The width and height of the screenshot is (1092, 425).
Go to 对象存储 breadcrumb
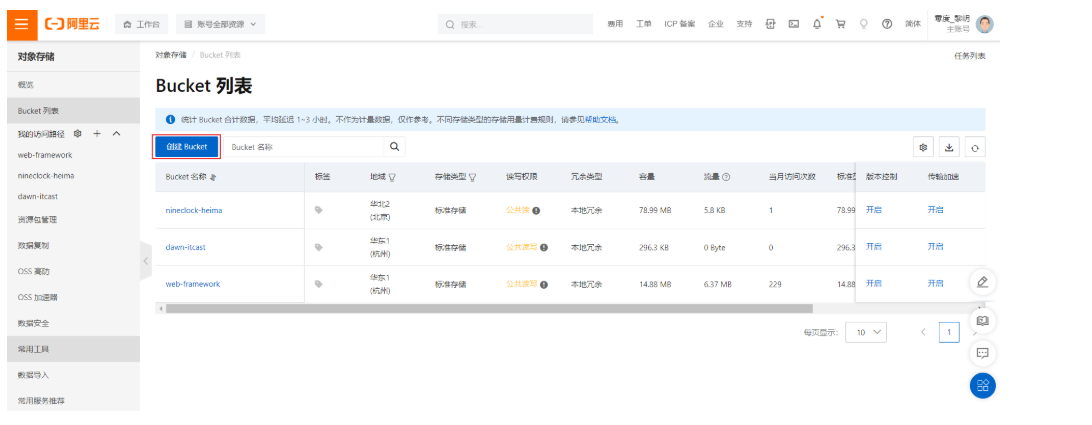coord(171,55)
